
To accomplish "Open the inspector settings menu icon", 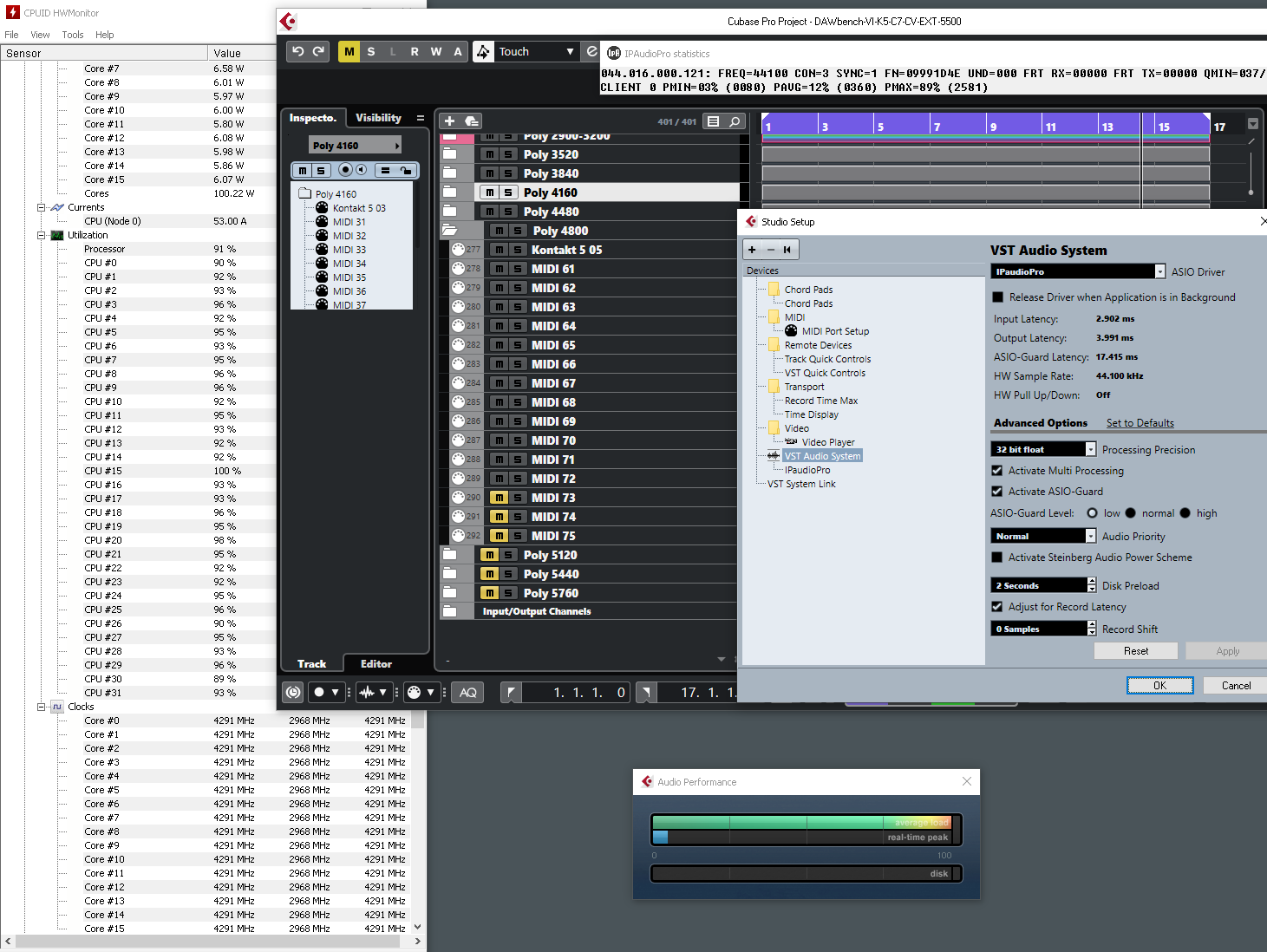I will [x=421, y=118].
